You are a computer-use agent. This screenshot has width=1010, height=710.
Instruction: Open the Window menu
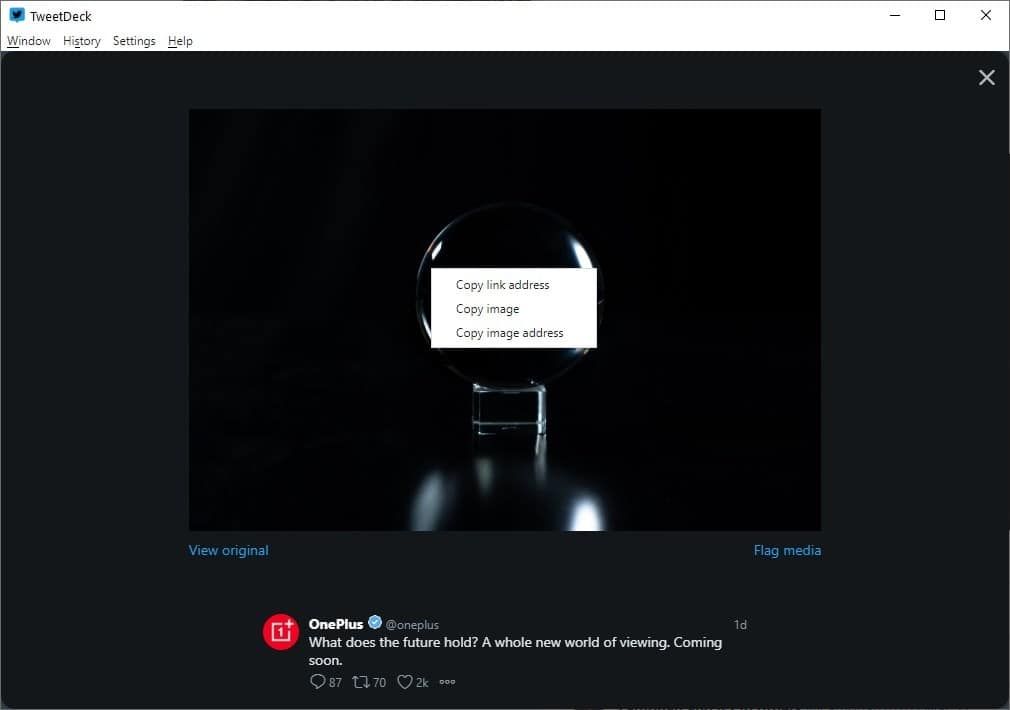[x=28, y=41]
